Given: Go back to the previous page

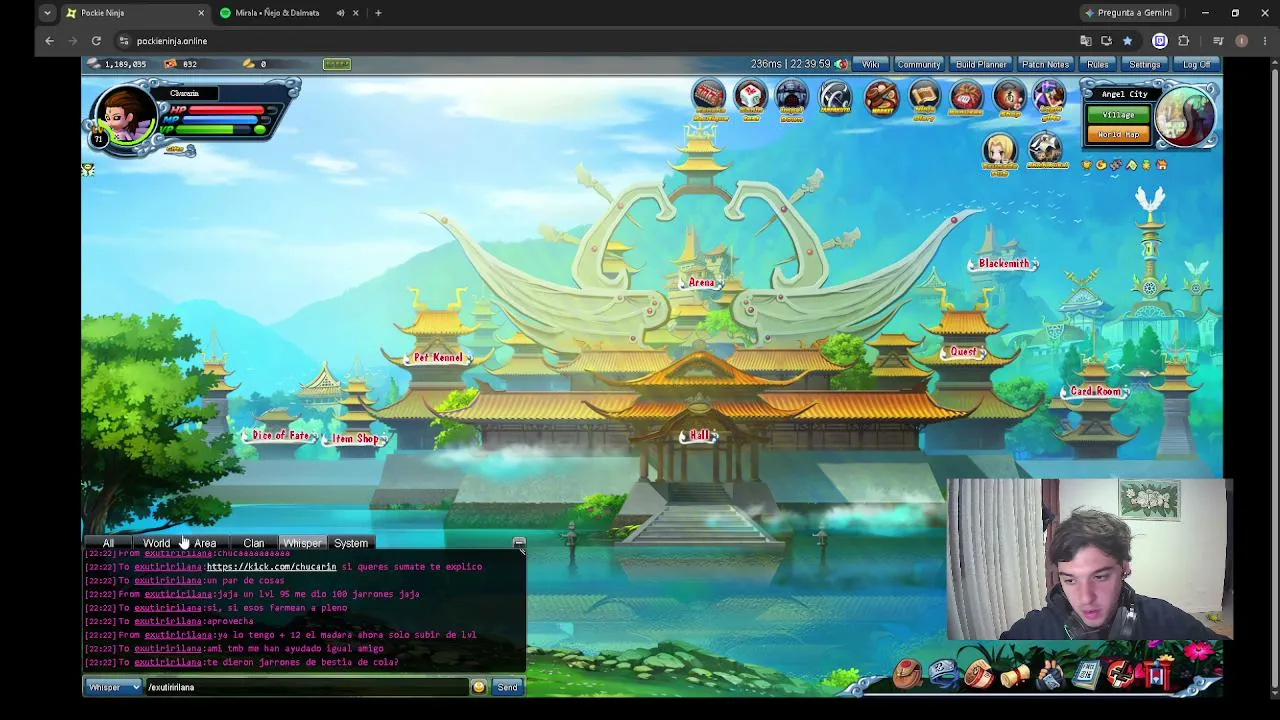Looking at the screenshot, I should tap(49, 41).
